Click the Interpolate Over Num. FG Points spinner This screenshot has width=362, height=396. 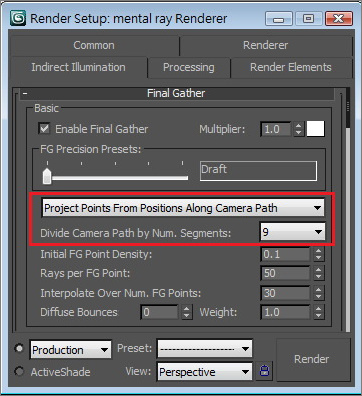point(318,293)
